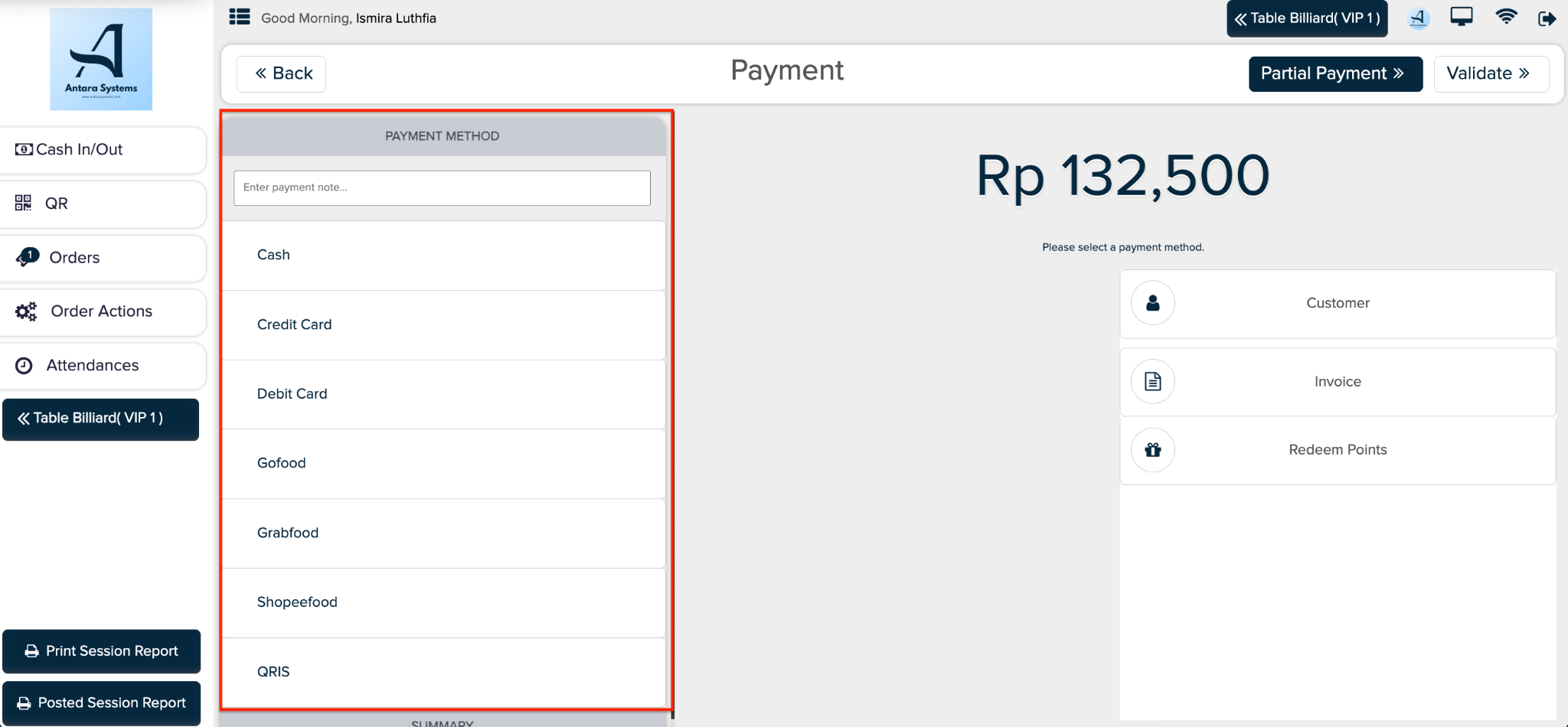Click 'Please select a payment method' text

1122,247
